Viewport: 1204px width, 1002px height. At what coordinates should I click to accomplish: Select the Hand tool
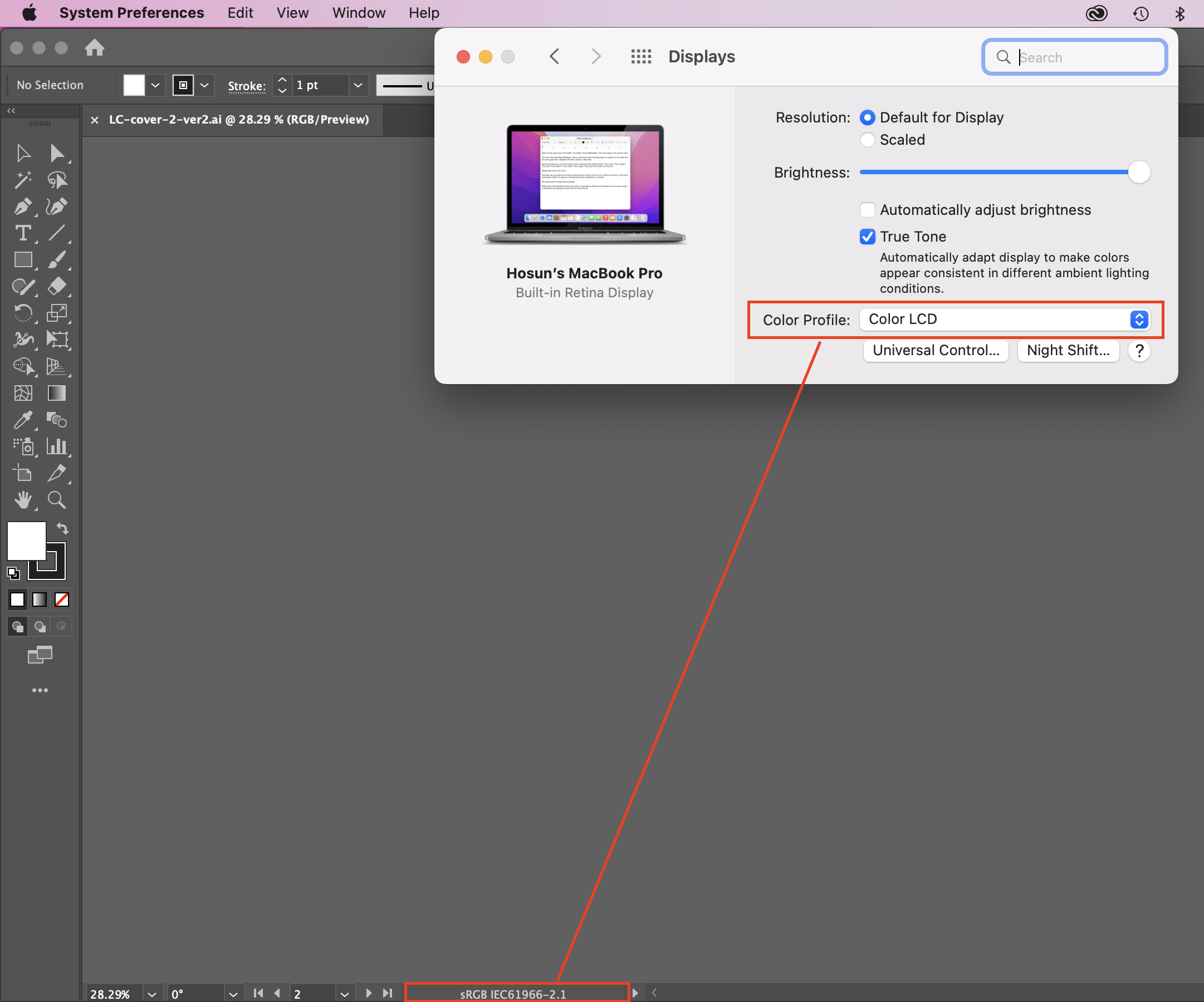point(23,500)
